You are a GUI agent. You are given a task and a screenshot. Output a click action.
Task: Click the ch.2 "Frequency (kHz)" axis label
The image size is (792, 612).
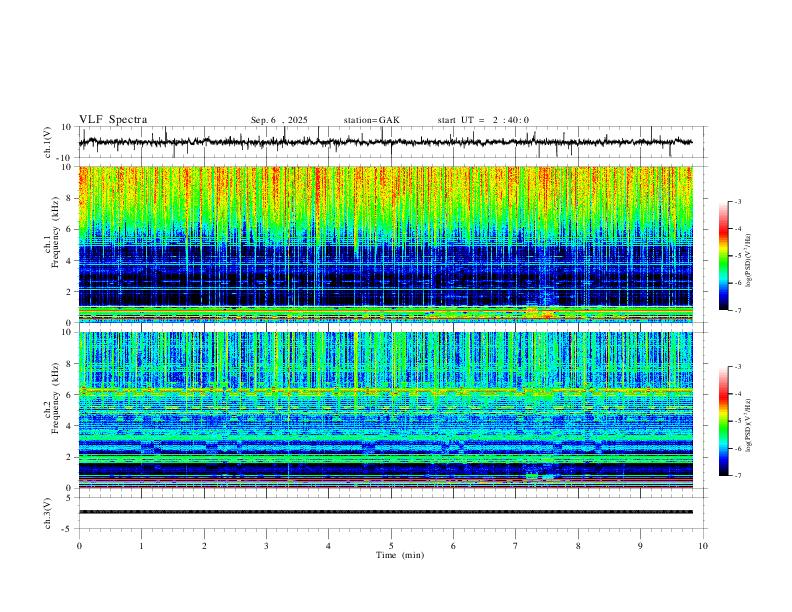(55, 398)
